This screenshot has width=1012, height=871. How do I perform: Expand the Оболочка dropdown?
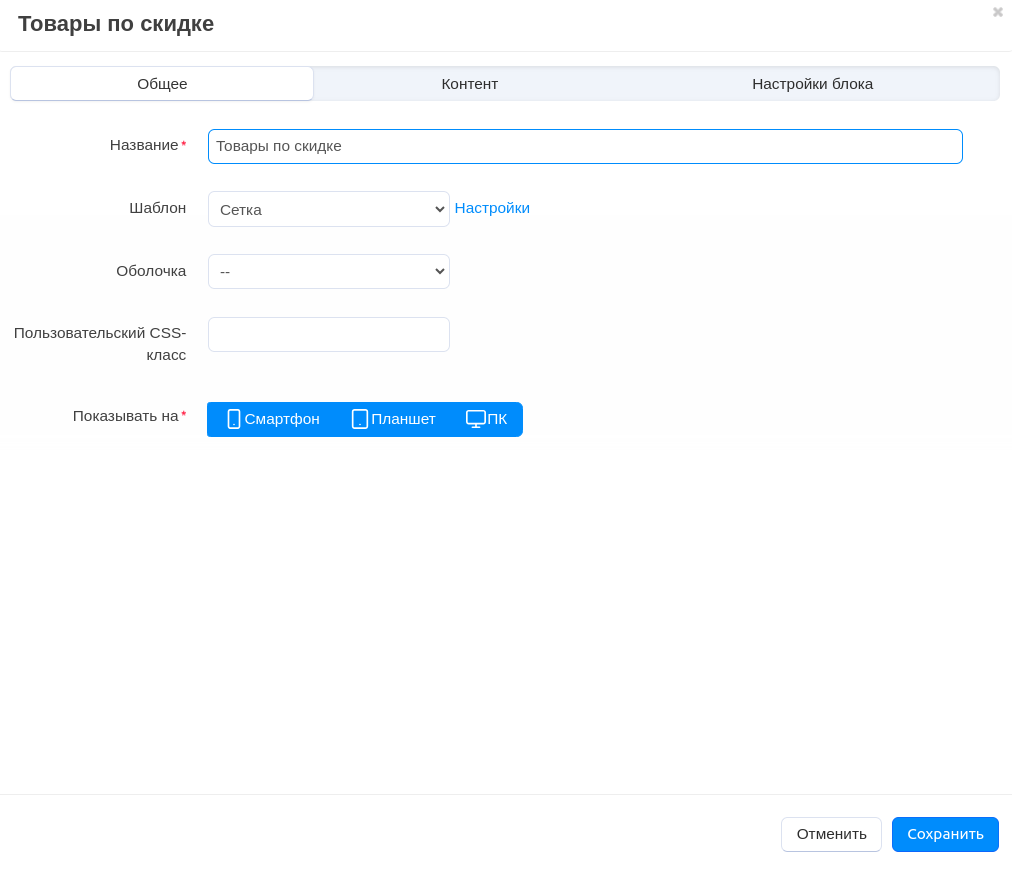(328, 272)
